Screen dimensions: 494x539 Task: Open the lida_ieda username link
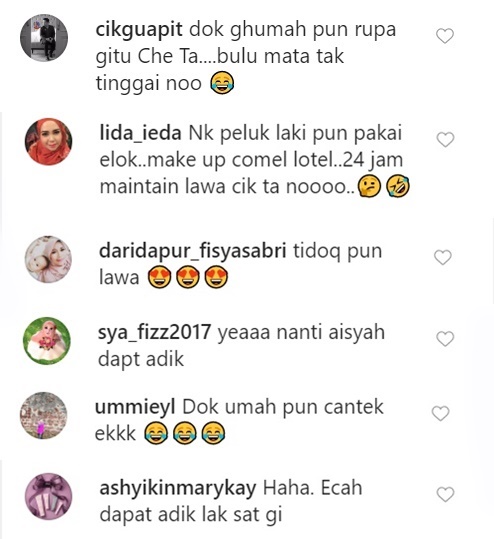click(x=140, y=133)
